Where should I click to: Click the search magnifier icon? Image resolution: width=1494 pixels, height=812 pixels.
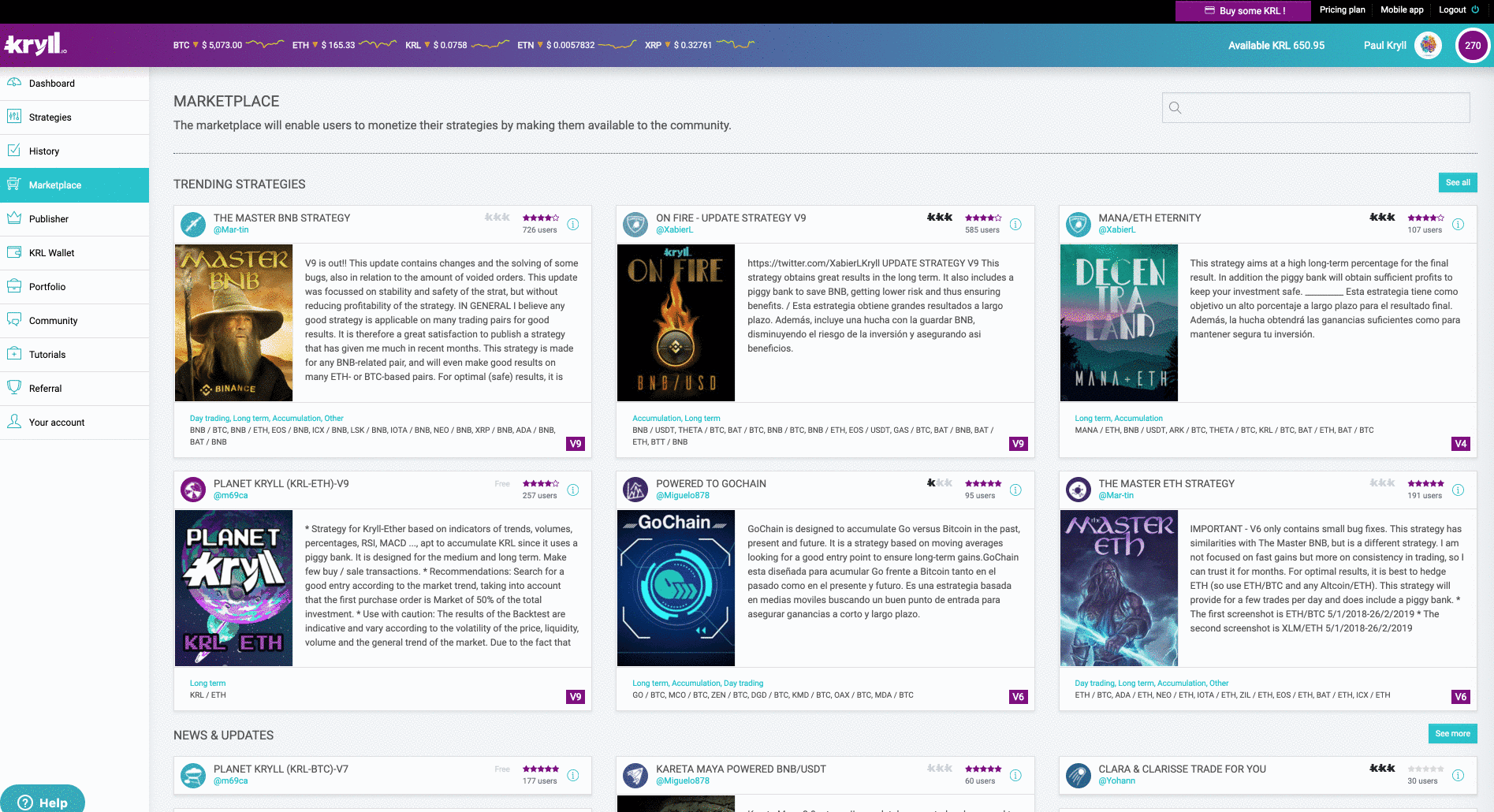pos(1175,108)
